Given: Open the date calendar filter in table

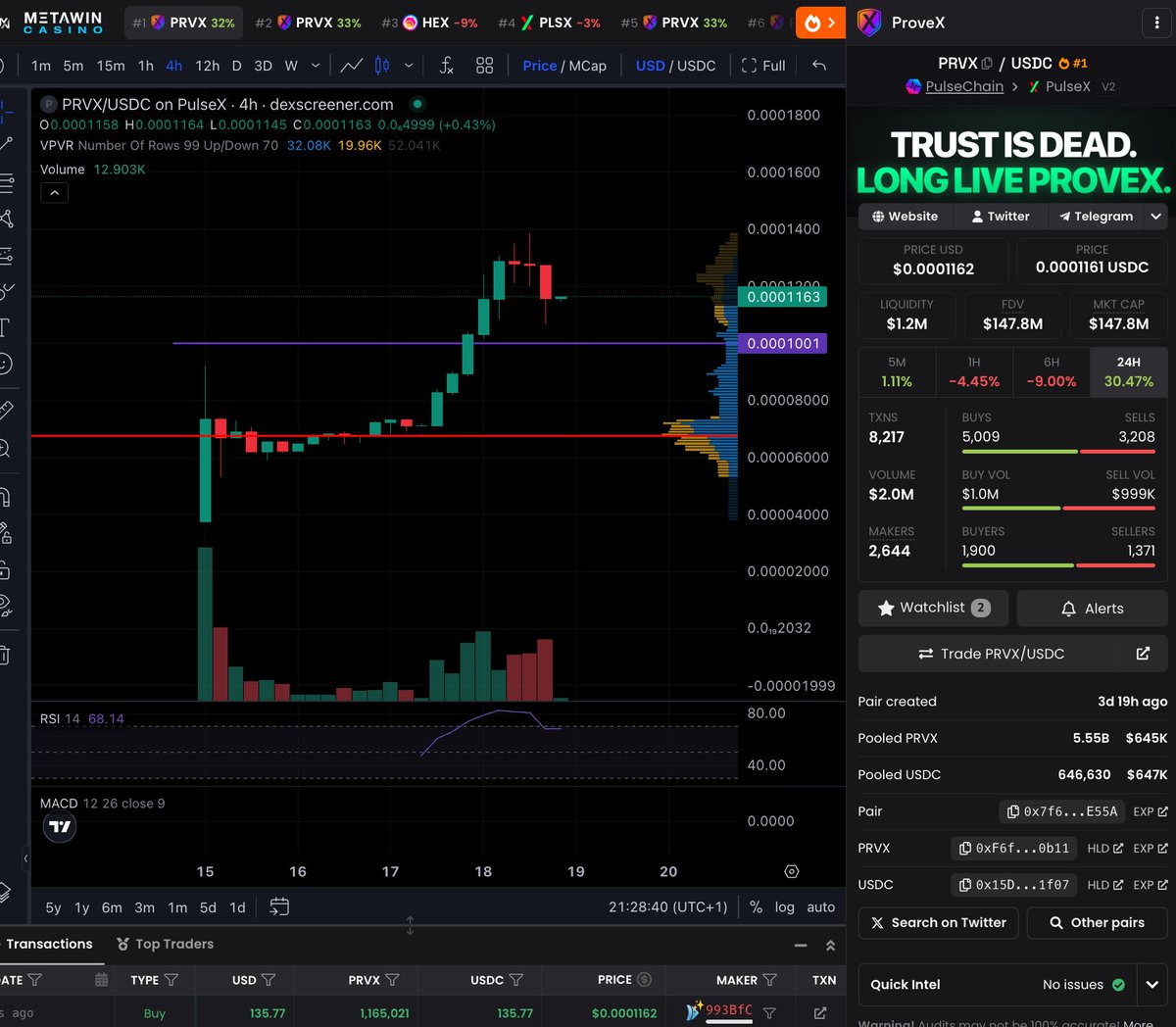Looking at the screenshot, I should click(x=101, y=980).
